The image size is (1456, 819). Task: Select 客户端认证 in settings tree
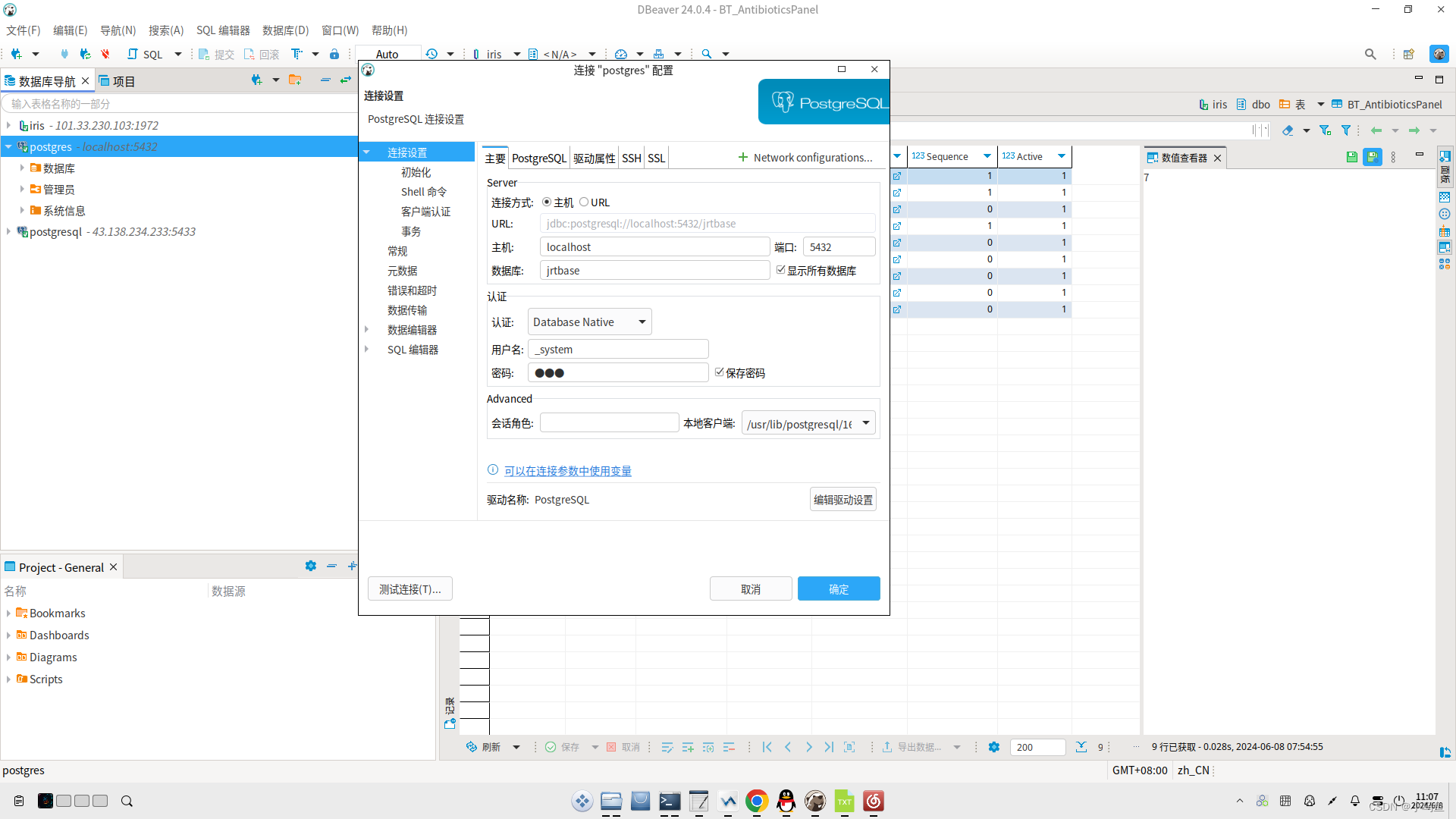click(x=425, y=212)
